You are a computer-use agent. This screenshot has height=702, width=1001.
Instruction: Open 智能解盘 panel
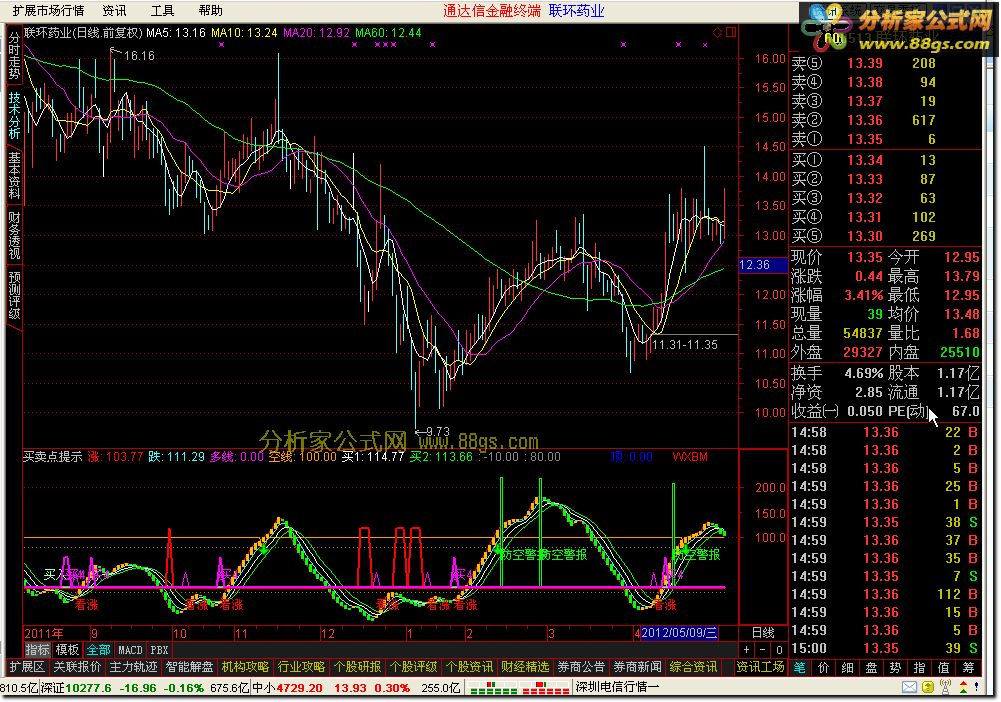tap(190, 667)
